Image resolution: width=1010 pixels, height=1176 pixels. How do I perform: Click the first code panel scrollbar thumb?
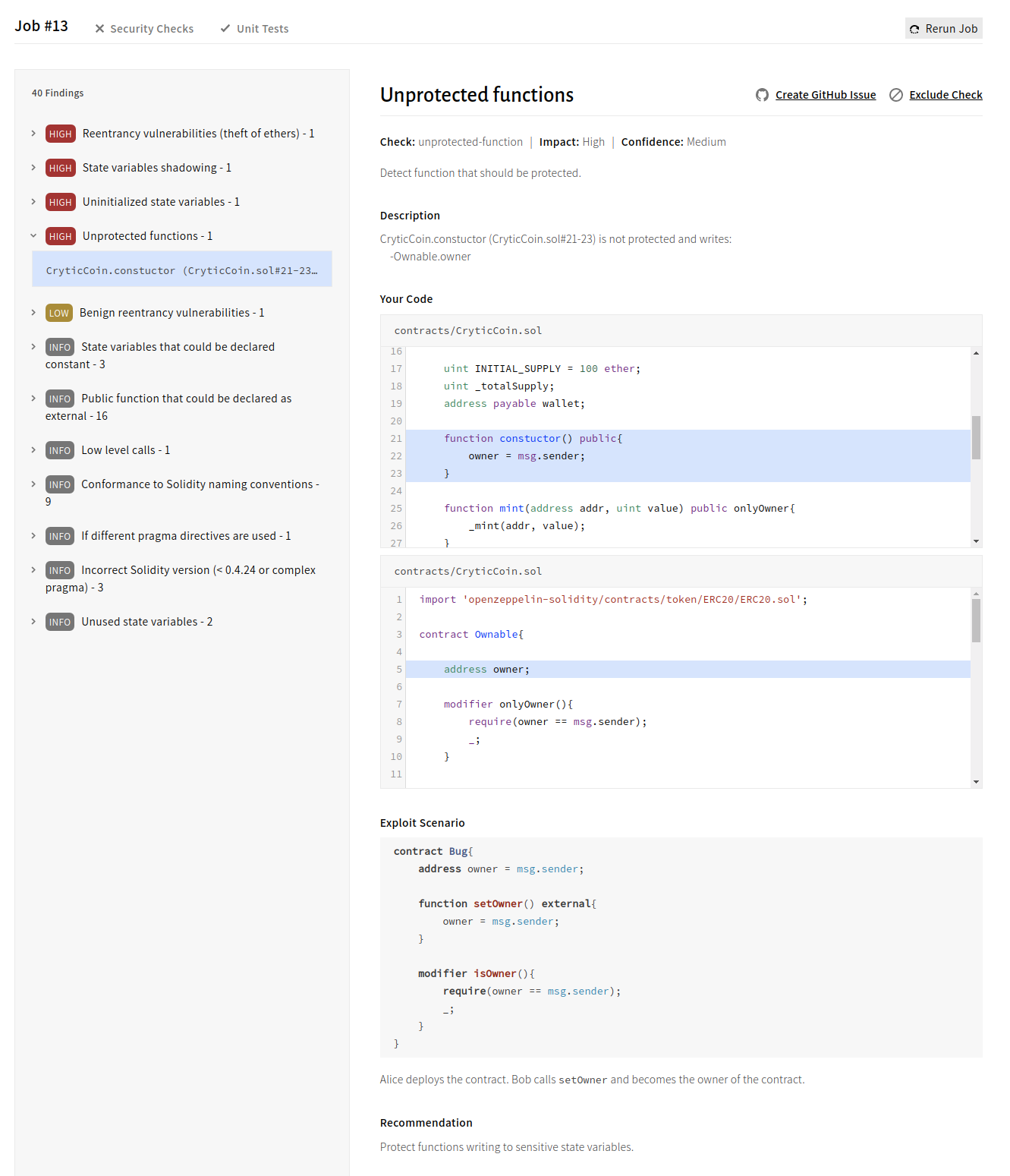pyautogui.click(x=976, y=437)
